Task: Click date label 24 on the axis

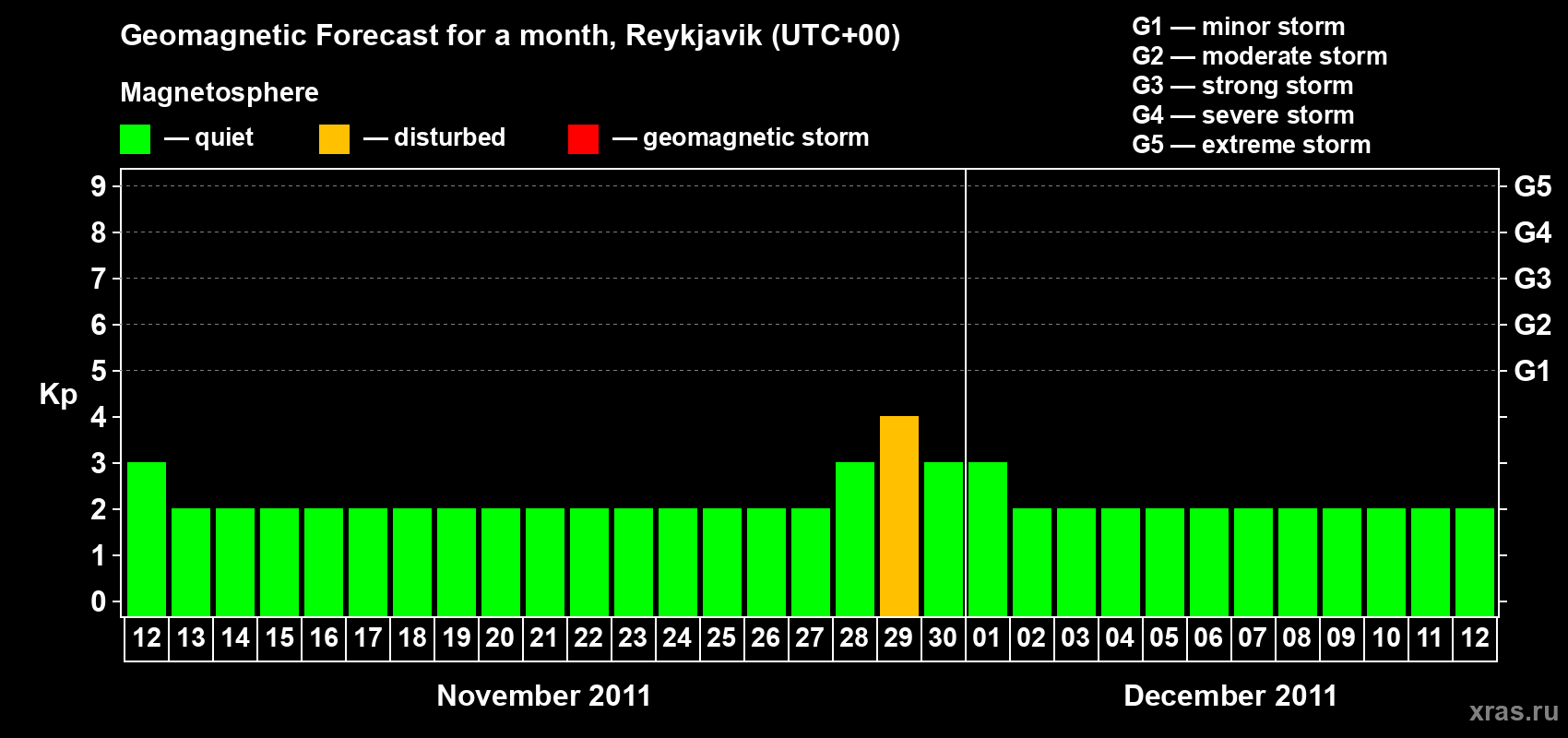Action: click(677, 638)
